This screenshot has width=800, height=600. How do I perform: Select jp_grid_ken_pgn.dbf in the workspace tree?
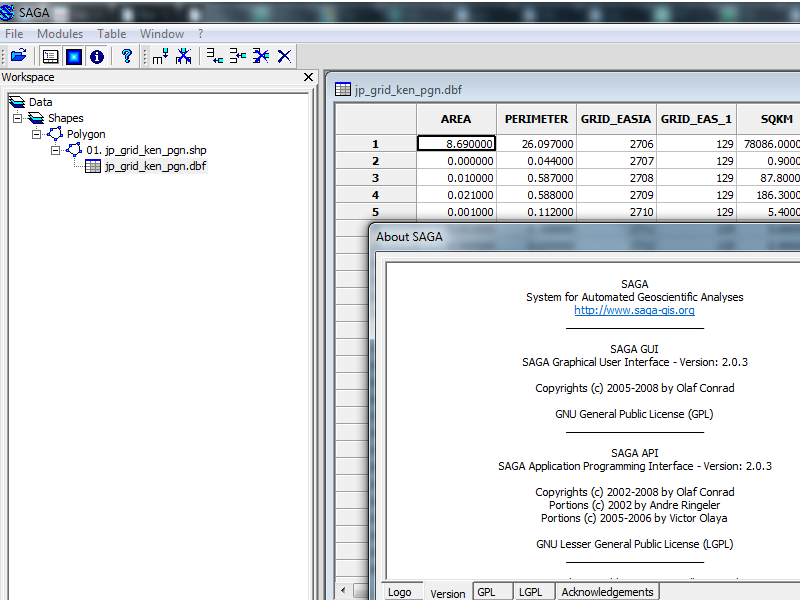click(155, 166)
